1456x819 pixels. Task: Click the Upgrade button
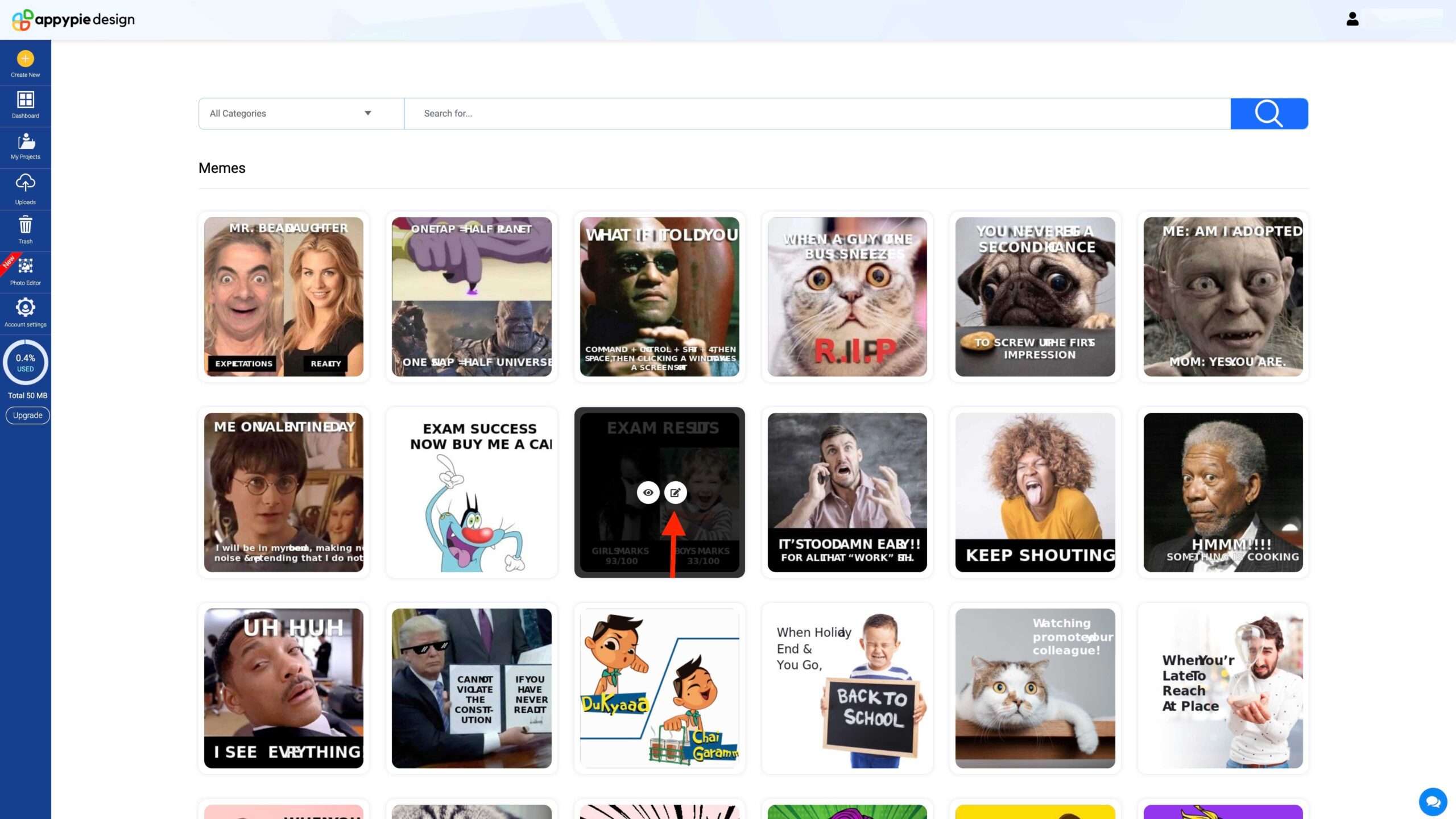(x=27, y=415)
